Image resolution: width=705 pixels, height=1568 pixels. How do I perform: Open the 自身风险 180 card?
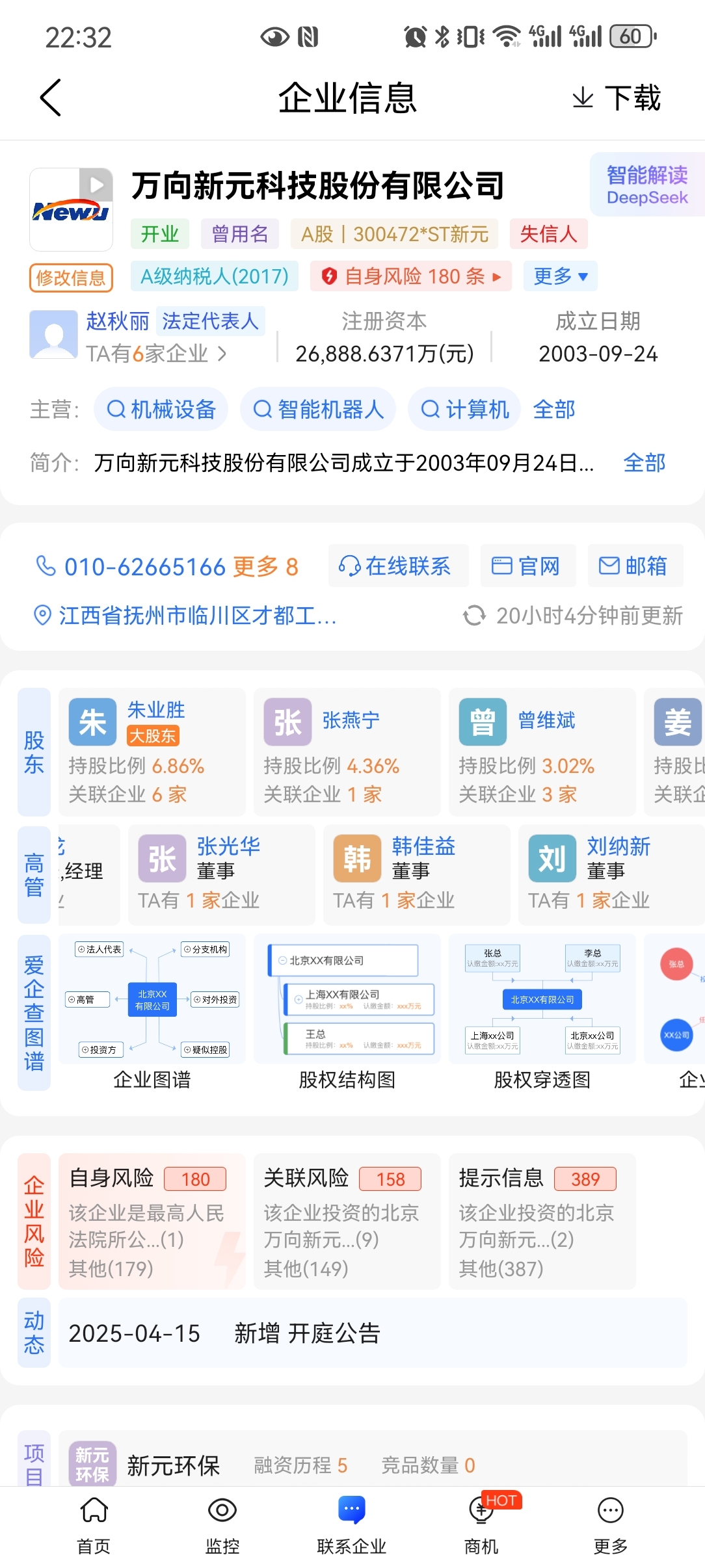pos(152,1221)
